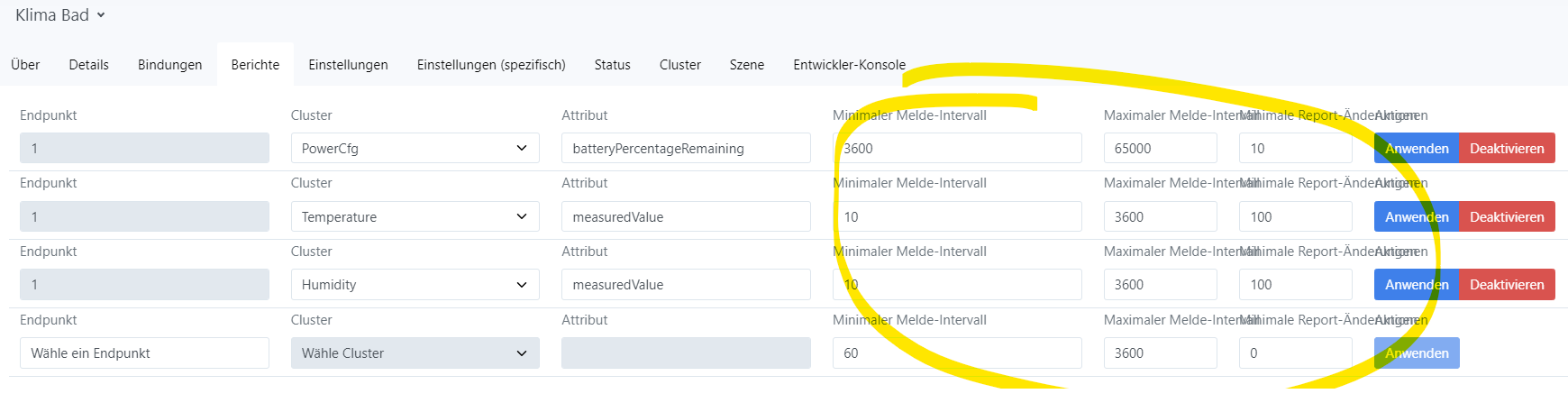The width and height of the screenshot is (1568, 412).
Task: Click the PowerCfg minimum interval field showing 3600
Action: (x=957, y=149)
